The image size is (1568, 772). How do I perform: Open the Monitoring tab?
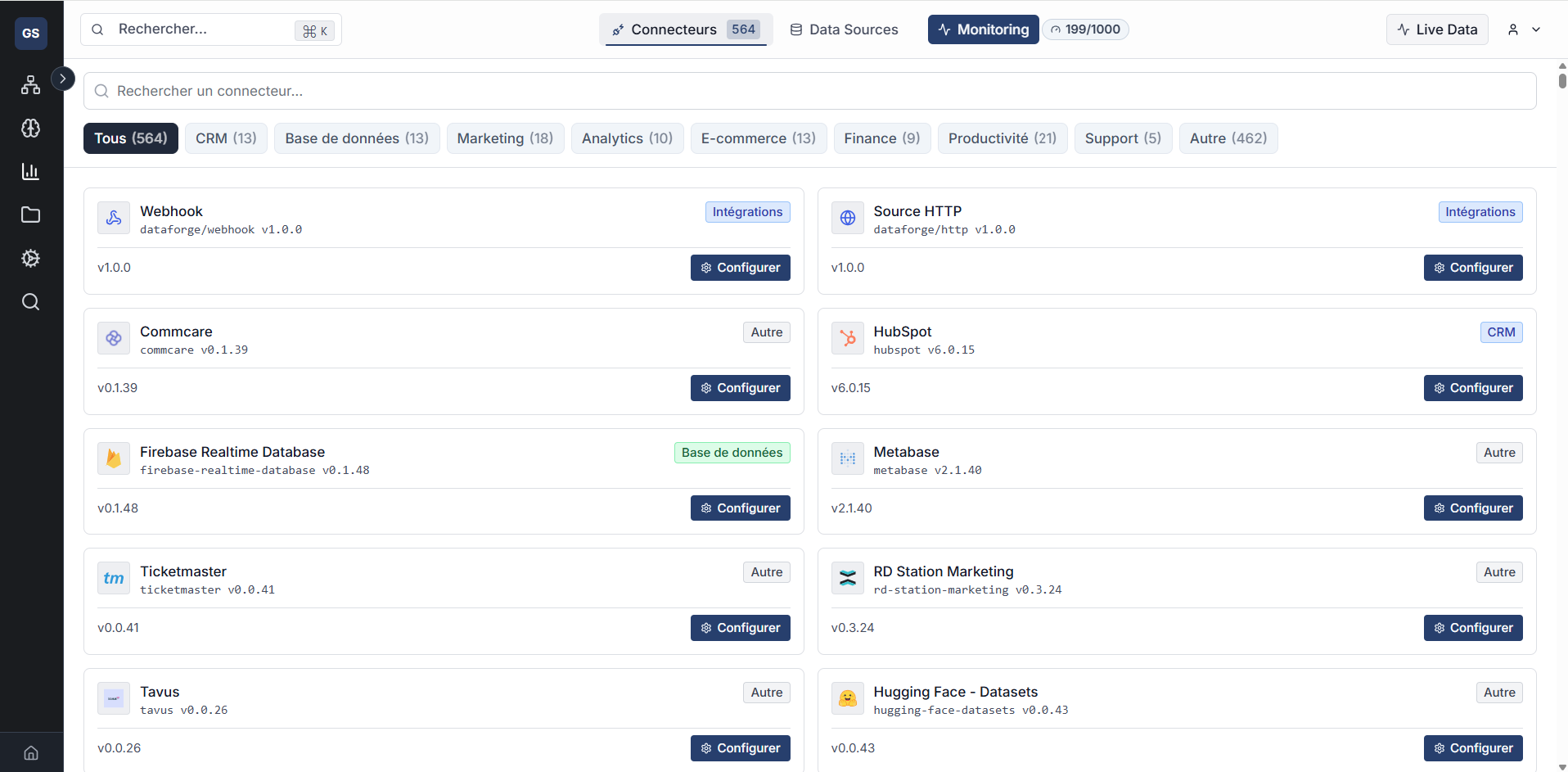(x=984, y=29)
